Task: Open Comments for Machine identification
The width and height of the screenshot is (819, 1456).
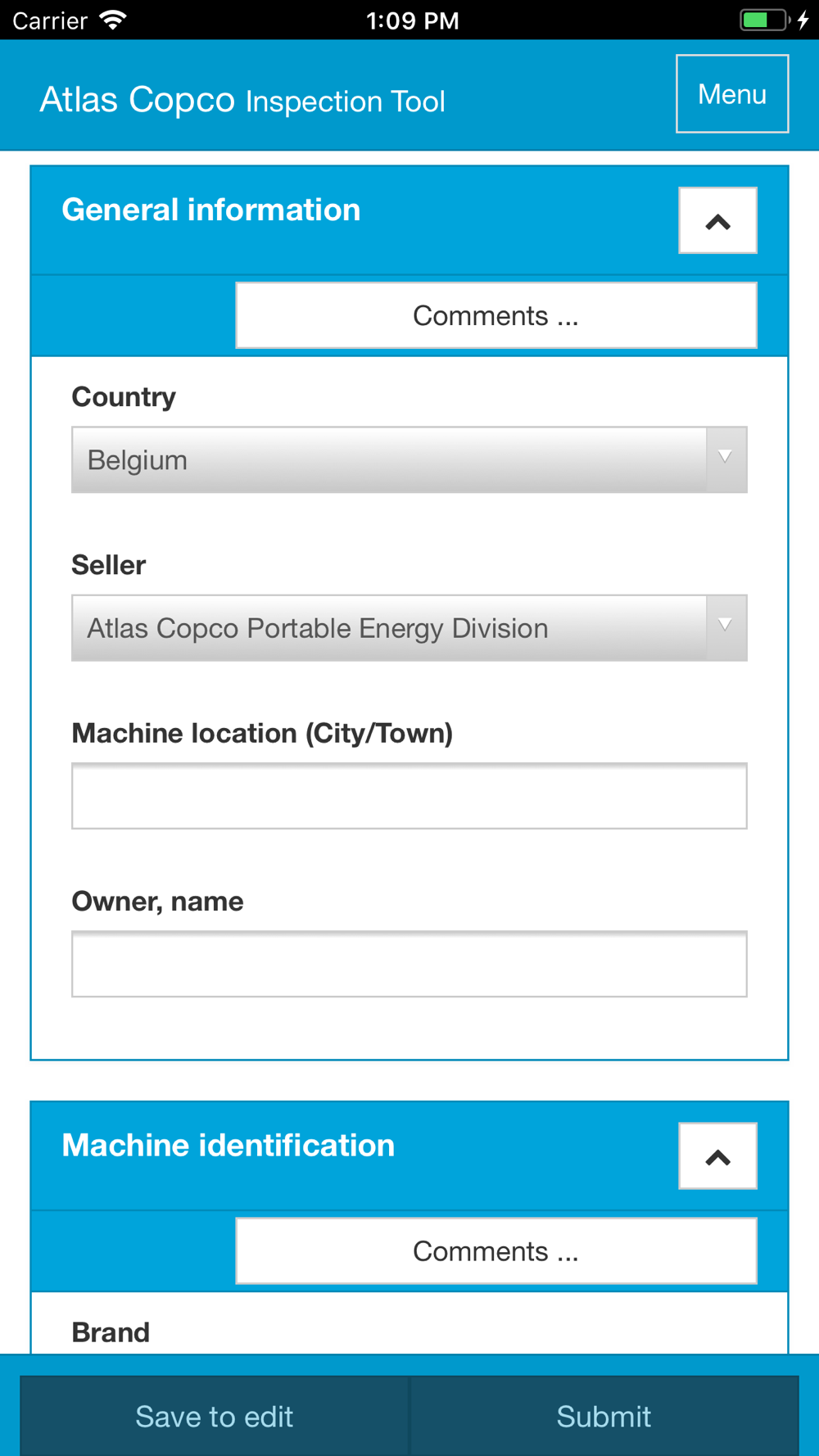Action: [x=496, y=1250]
